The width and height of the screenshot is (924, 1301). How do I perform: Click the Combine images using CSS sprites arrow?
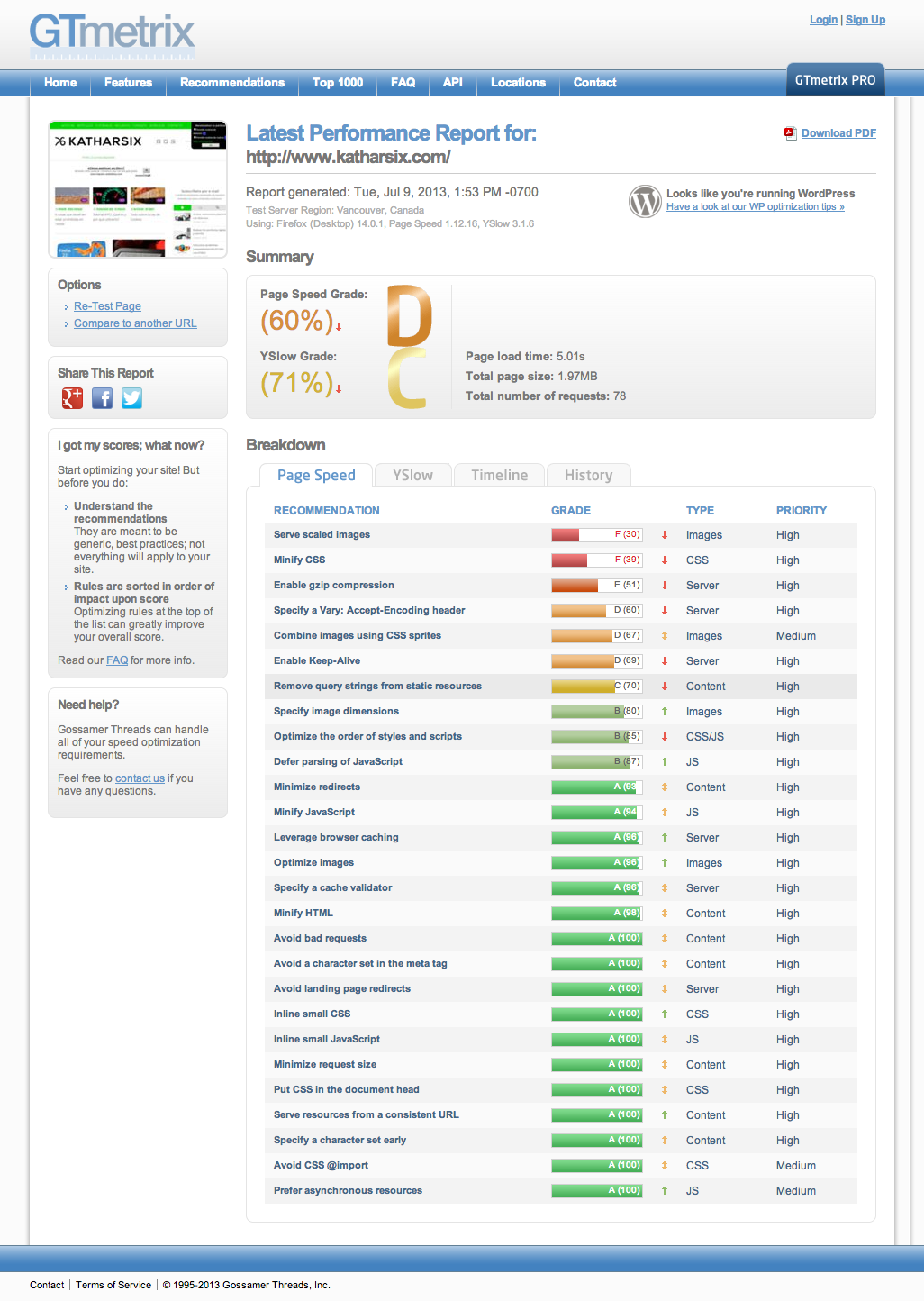tap(665, 636)
